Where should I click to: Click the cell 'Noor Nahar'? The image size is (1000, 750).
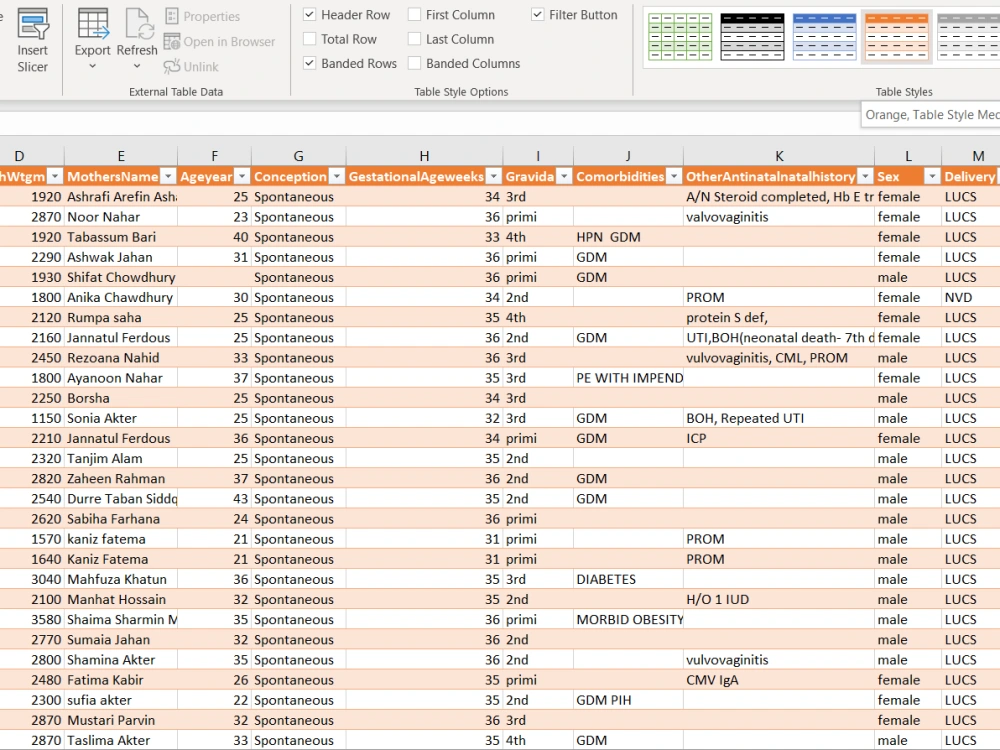click(121, 217)
